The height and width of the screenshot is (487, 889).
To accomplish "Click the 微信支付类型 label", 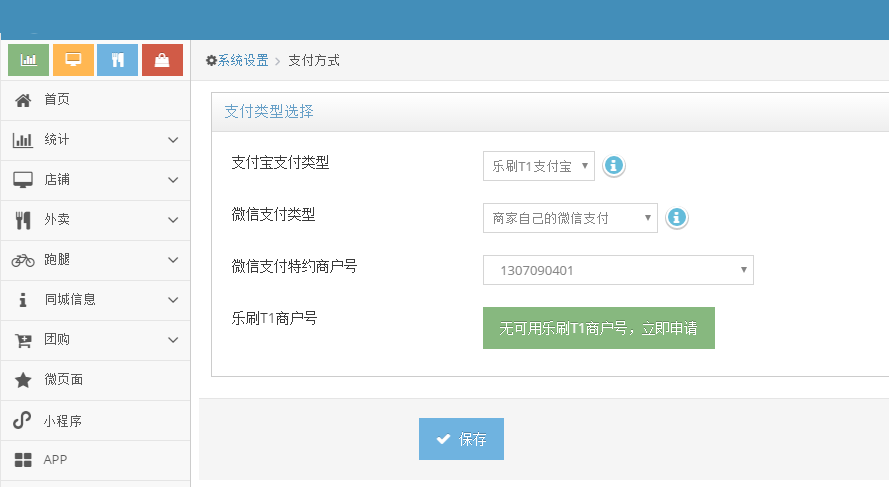I will [273, 214].
